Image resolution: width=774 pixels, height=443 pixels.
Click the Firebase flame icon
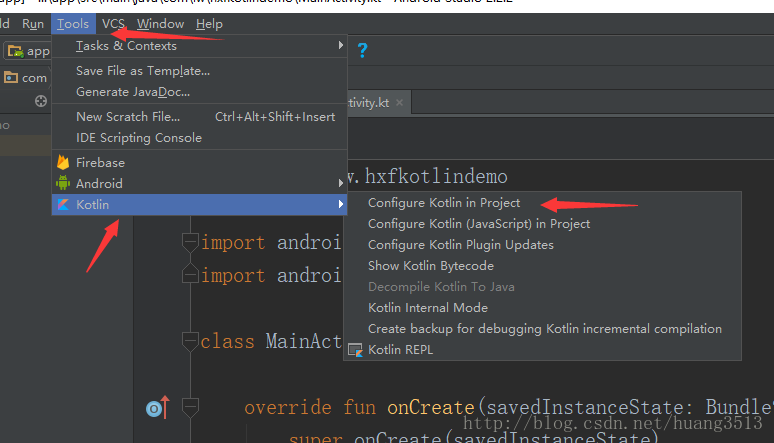[63, 162]
